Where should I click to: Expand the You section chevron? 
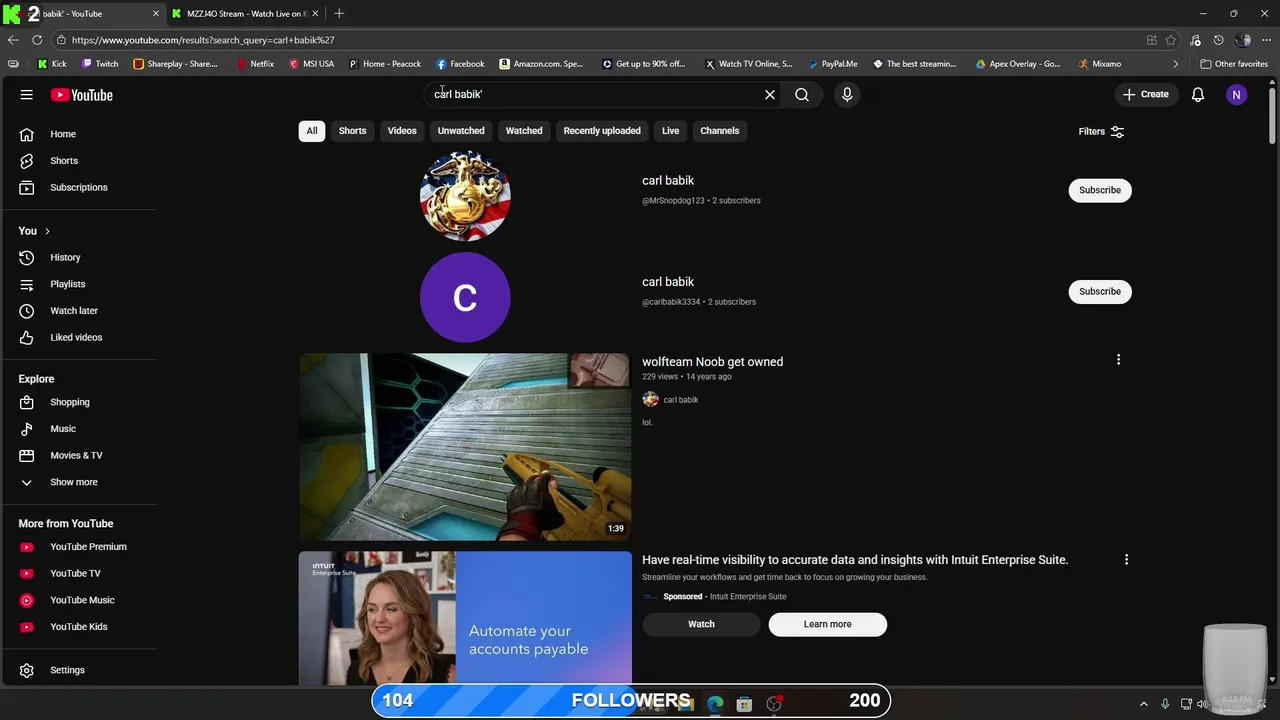pos(47,231)
